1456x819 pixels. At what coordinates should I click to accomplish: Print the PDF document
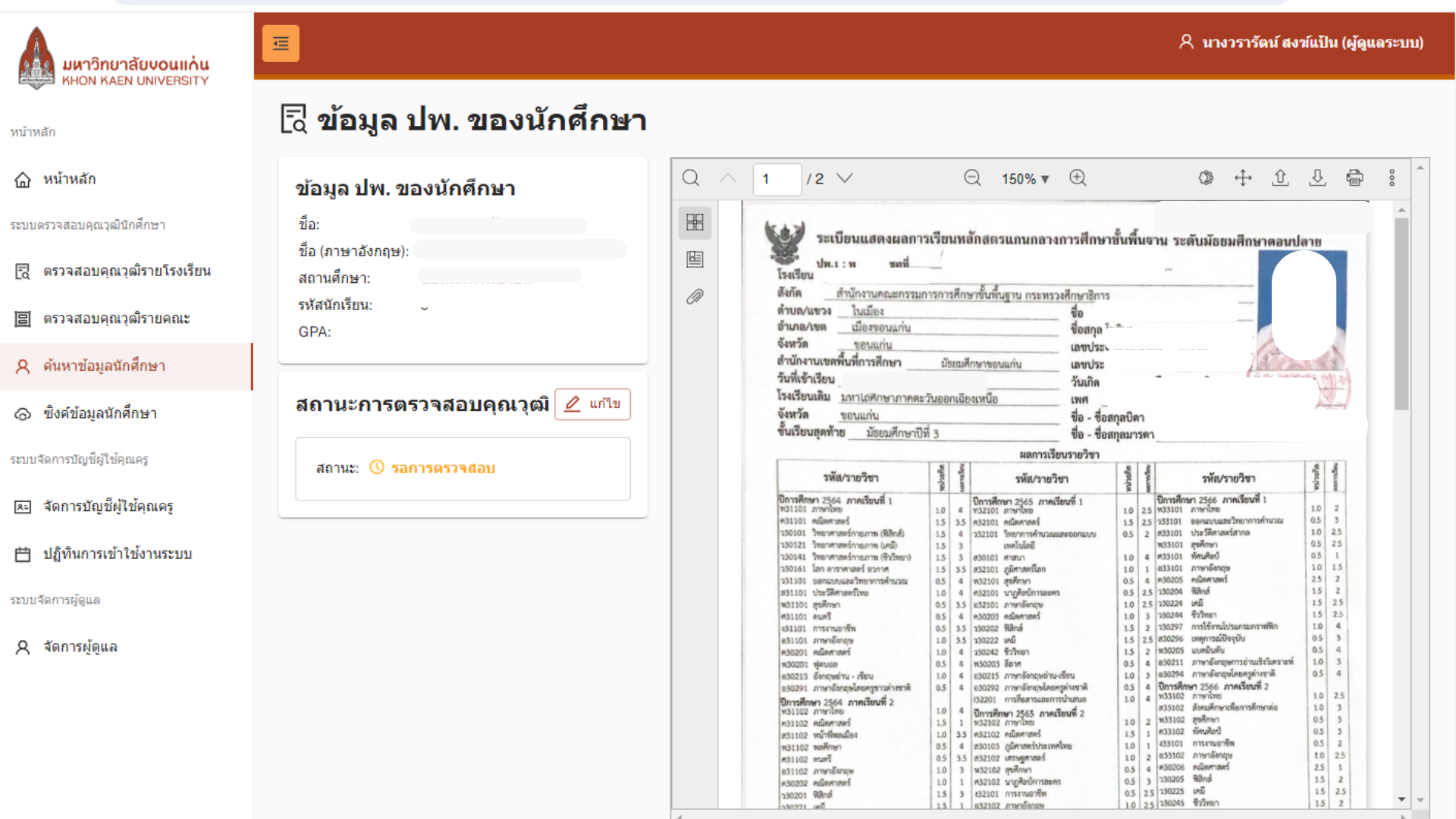tap(1354, 178)
